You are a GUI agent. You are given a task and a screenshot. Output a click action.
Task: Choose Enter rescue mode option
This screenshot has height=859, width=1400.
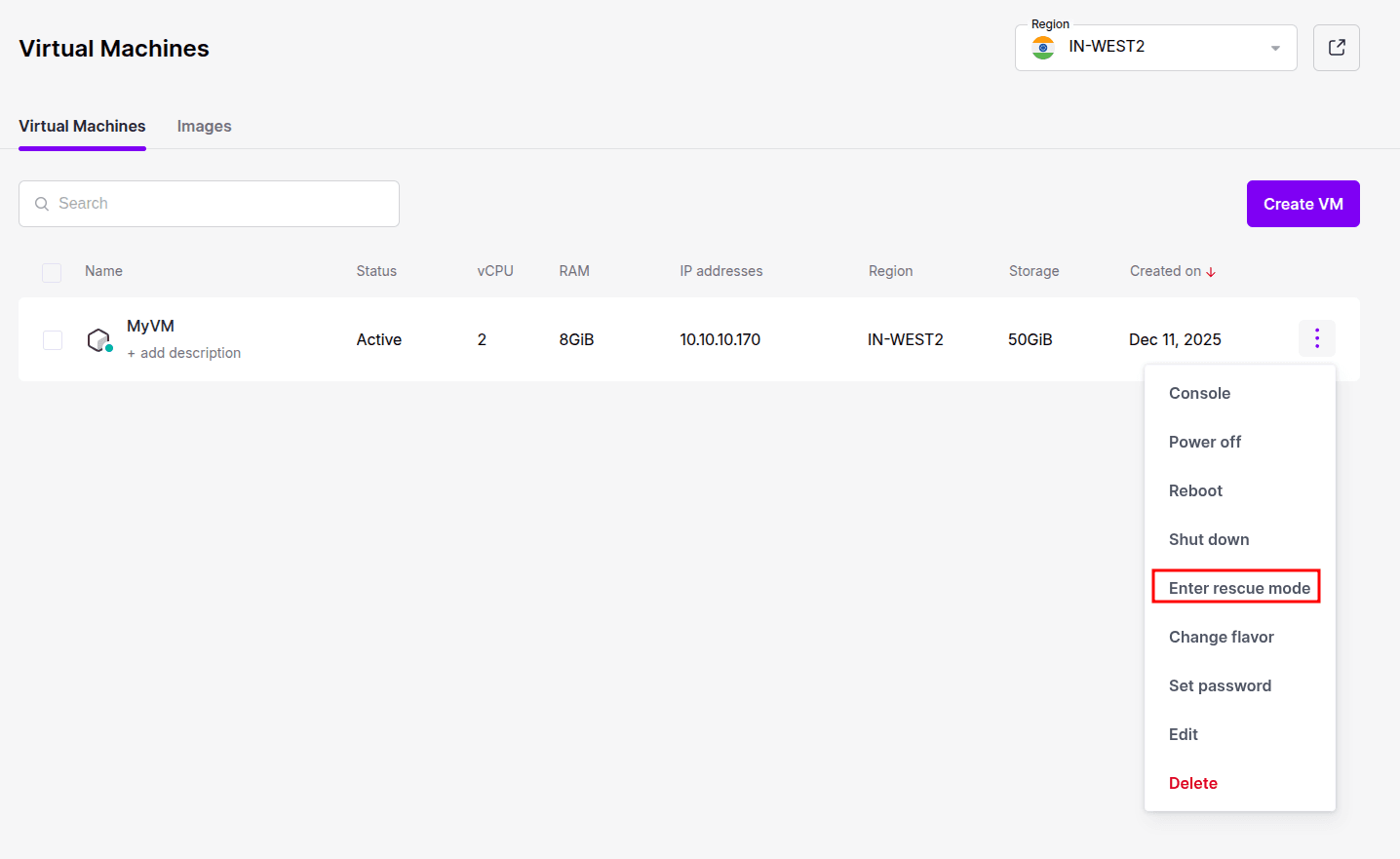tap(1240, 588)
